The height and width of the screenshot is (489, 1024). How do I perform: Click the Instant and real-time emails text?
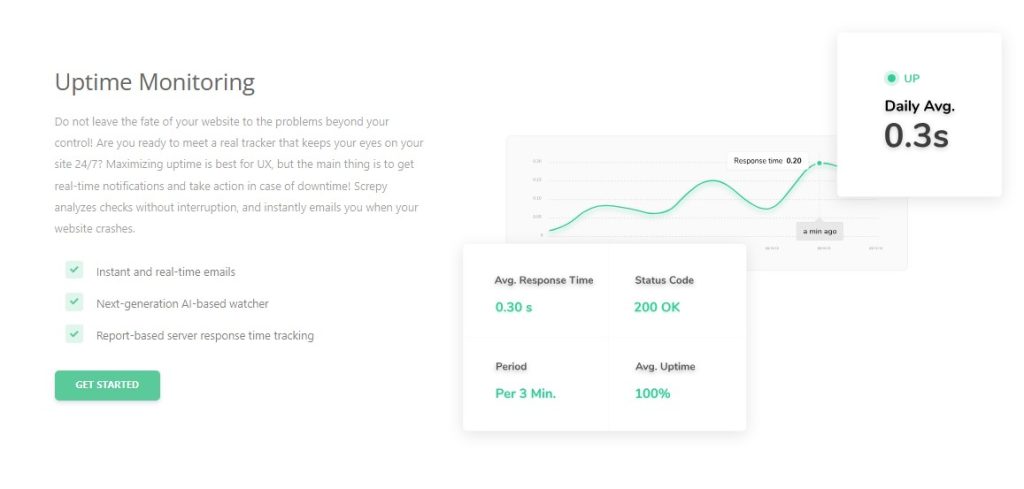tap(166, 271)
